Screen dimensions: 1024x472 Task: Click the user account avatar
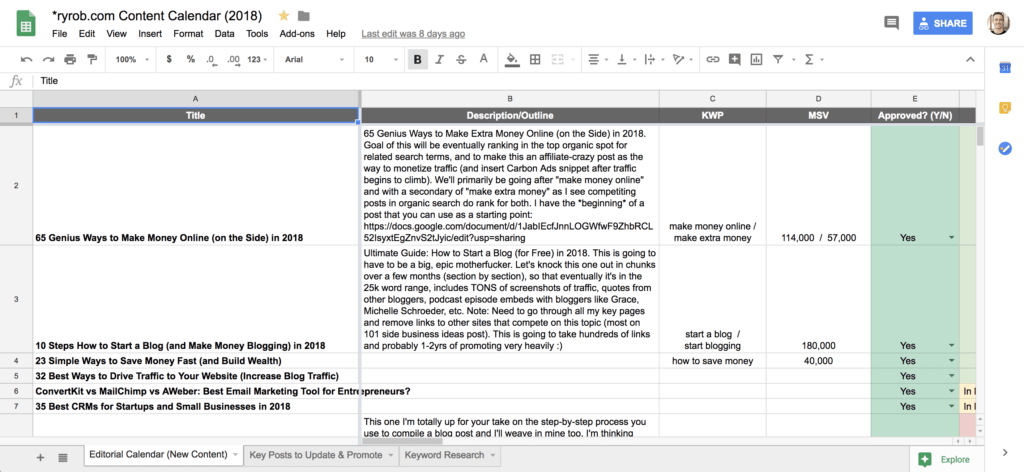tap(998, 24)
